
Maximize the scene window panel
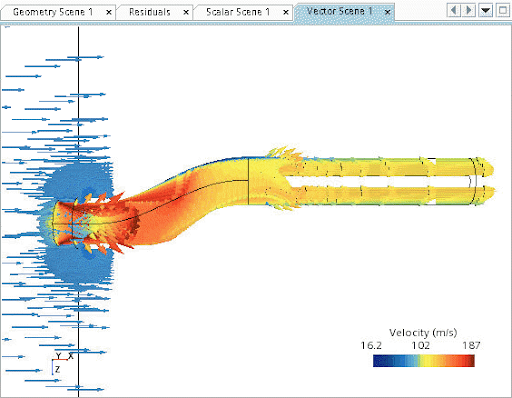[x=503, y=10]
